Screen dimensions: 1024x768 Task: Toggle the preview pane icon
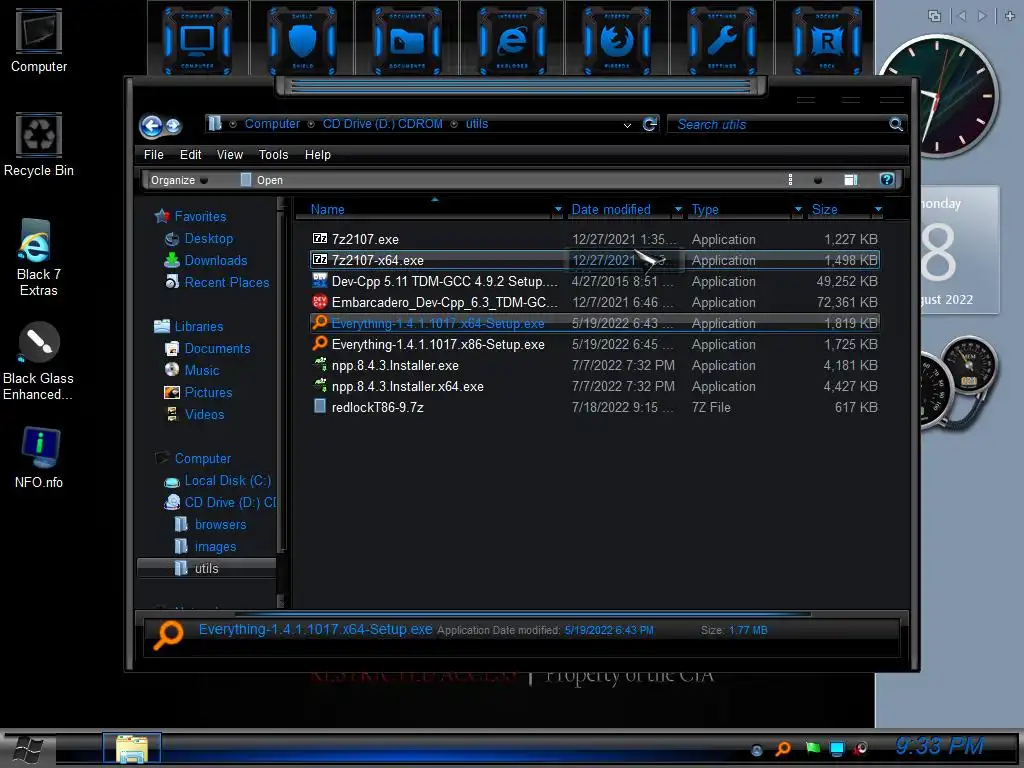pos(850,180)
